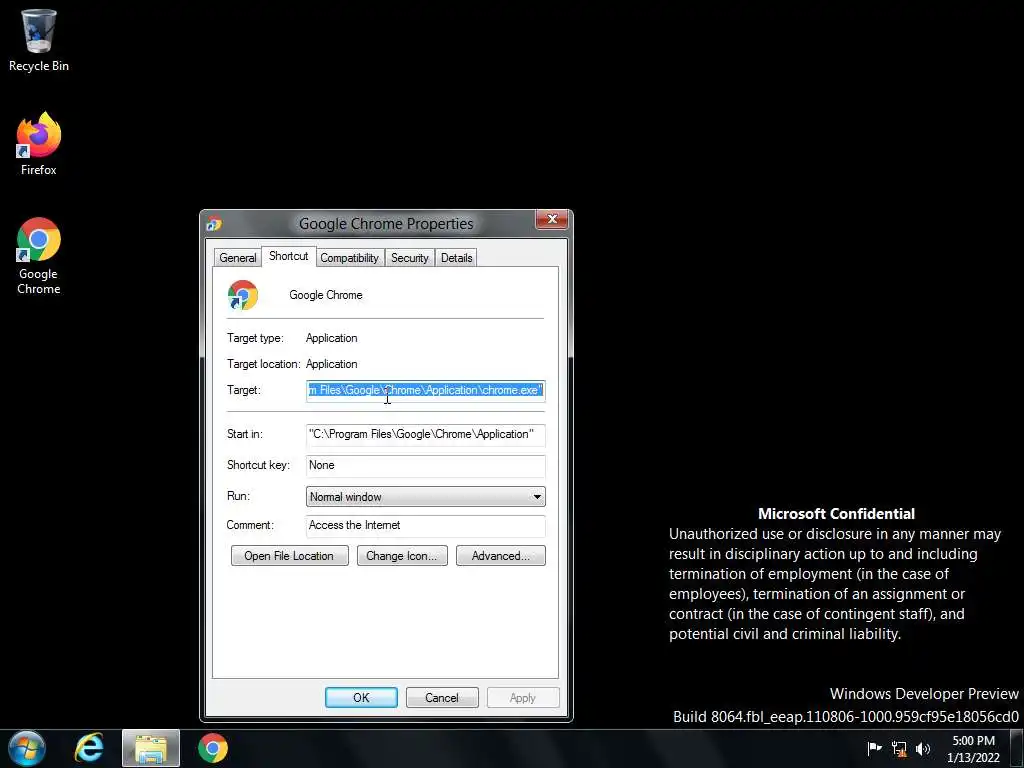The image size is (1024, 768).
Task: Click the Comment field containing Access the Internet
Action: pyautogui.click(x=426, y=526)
